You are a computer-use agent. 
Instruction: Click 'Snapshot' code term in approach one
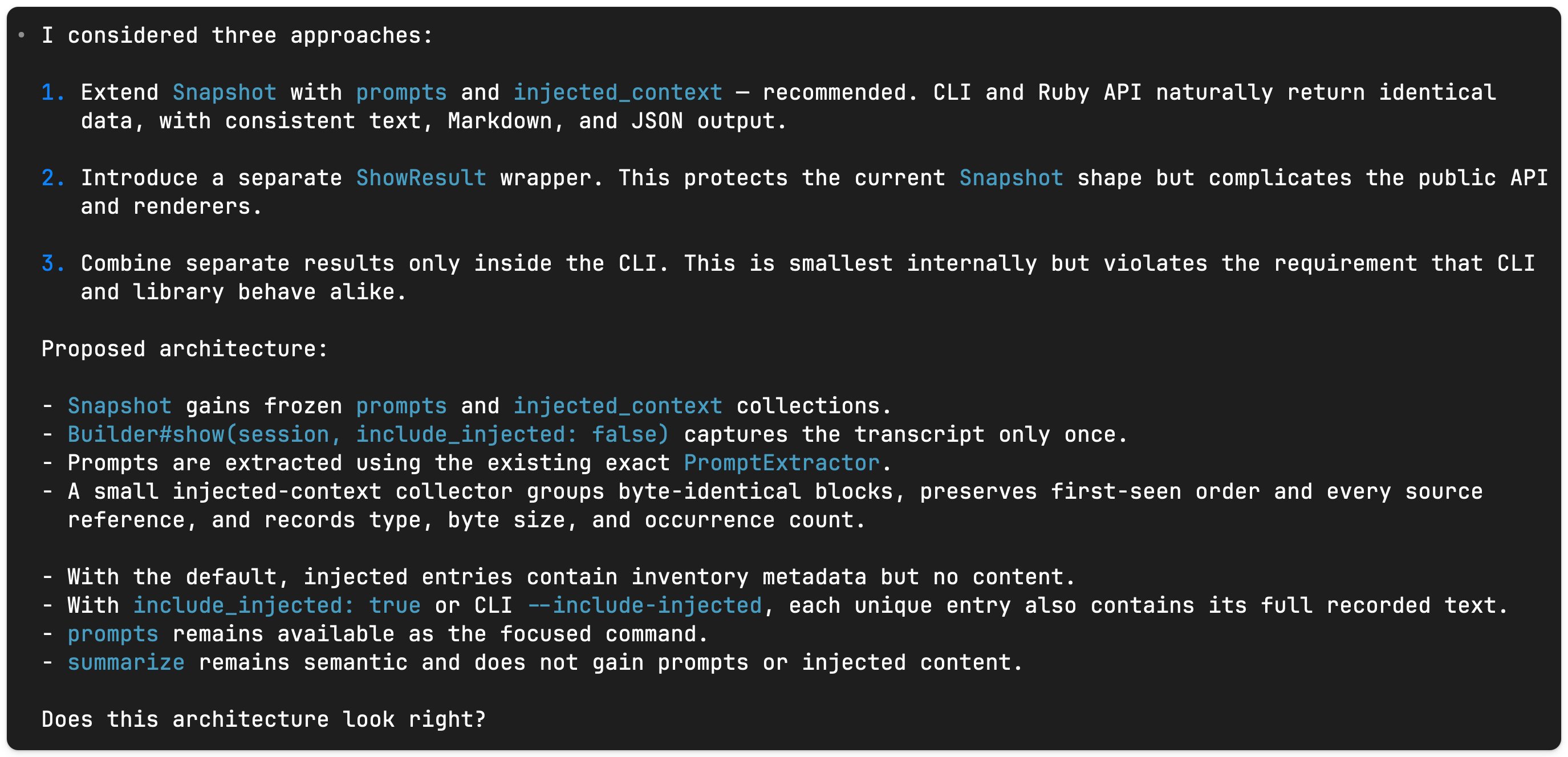(225, 92)
